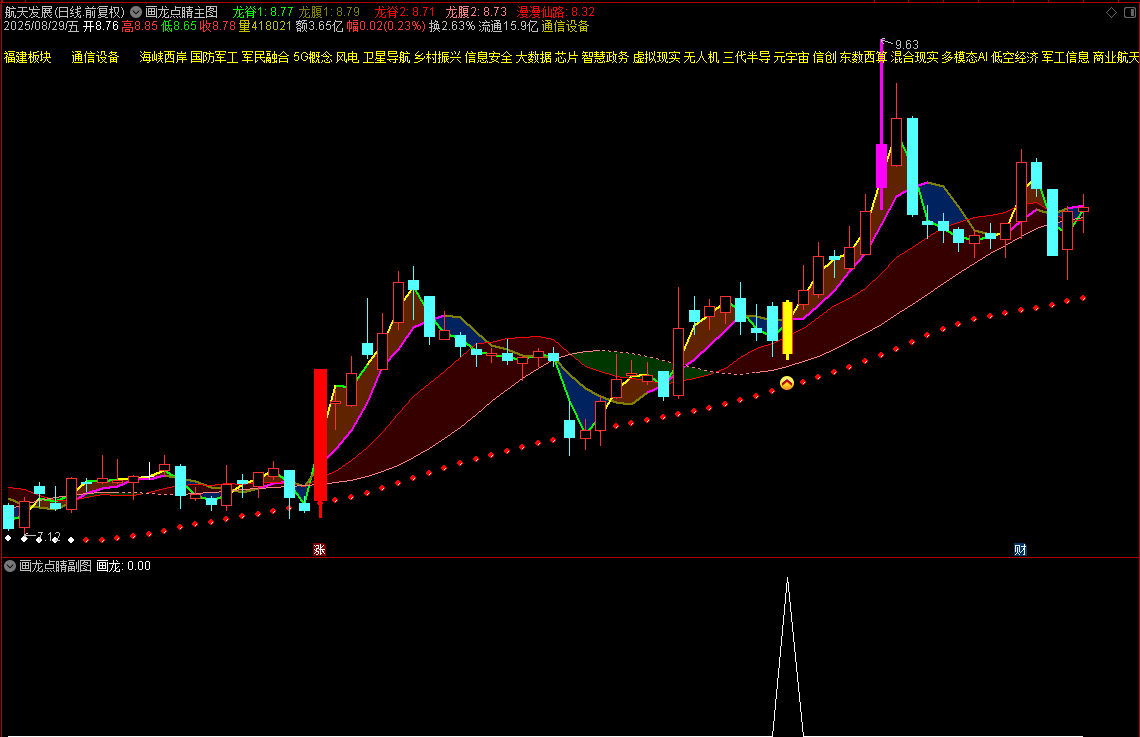
Task: Select the 智慧政务 concept tag
Action: [x=606, y=57]
